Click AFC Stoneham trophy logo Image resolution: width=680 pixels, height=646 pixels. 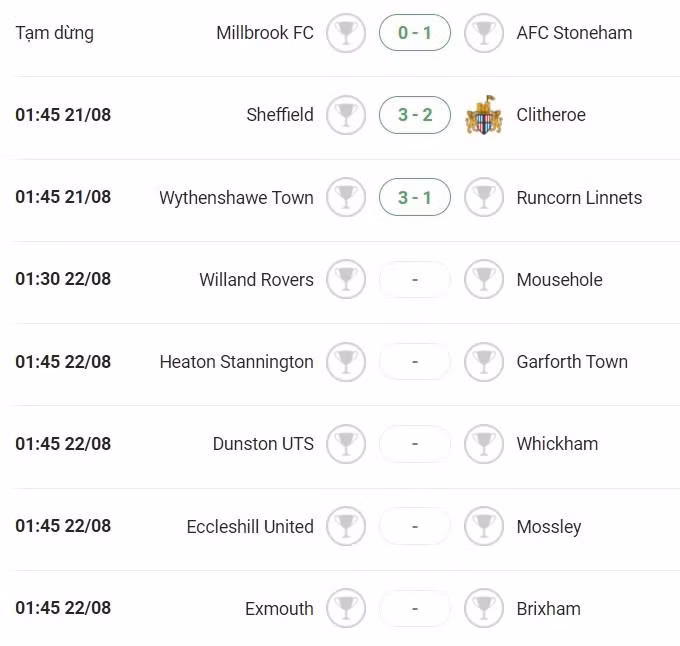(484, 33)
